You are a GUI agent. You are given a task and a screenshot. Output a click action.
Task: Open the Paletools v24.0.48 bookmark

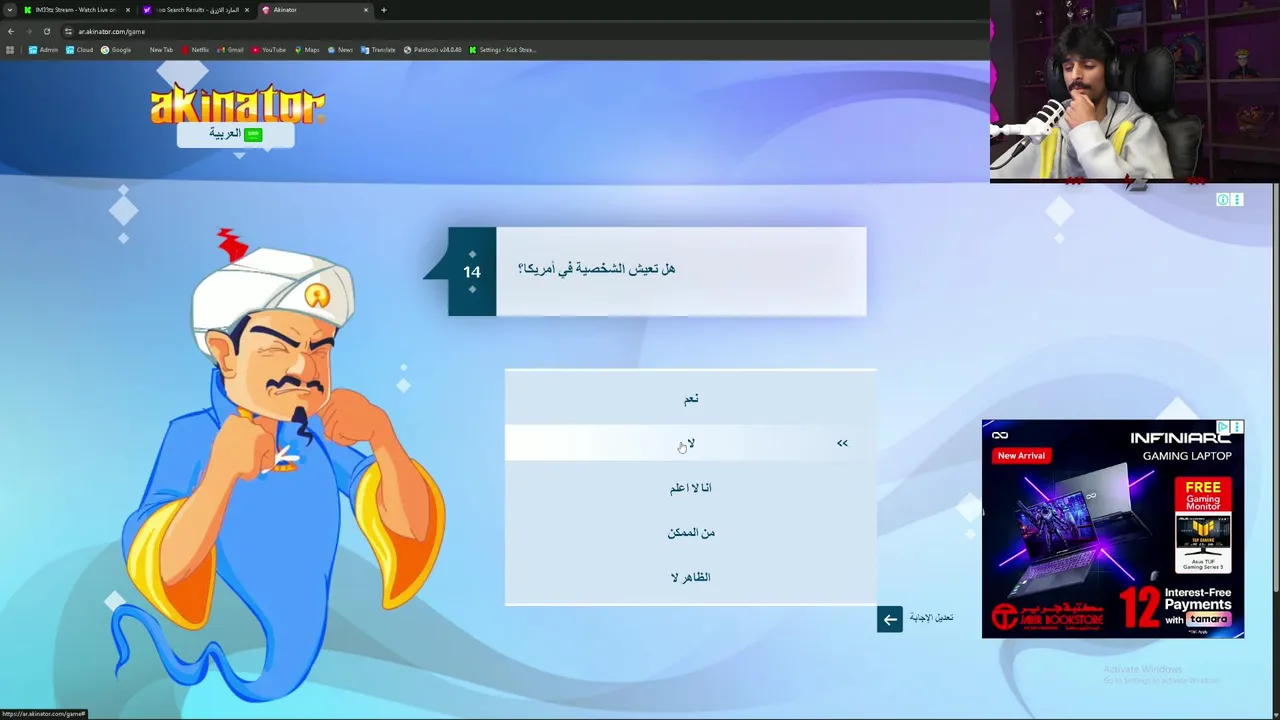click(x=433, y=50)
